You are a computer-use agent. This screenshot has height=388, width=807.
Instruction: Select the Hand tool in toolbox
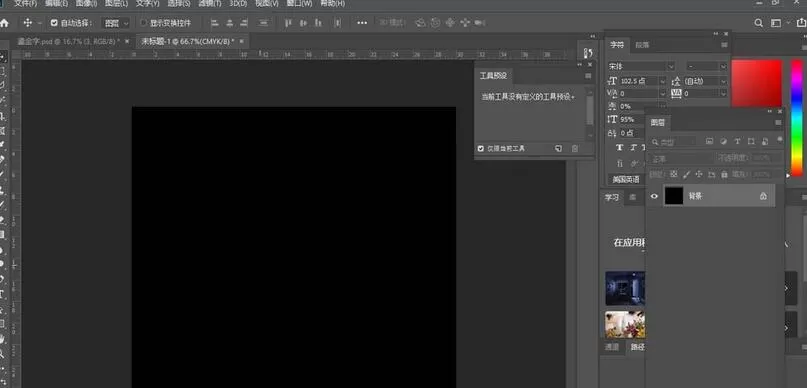(3, 339)
